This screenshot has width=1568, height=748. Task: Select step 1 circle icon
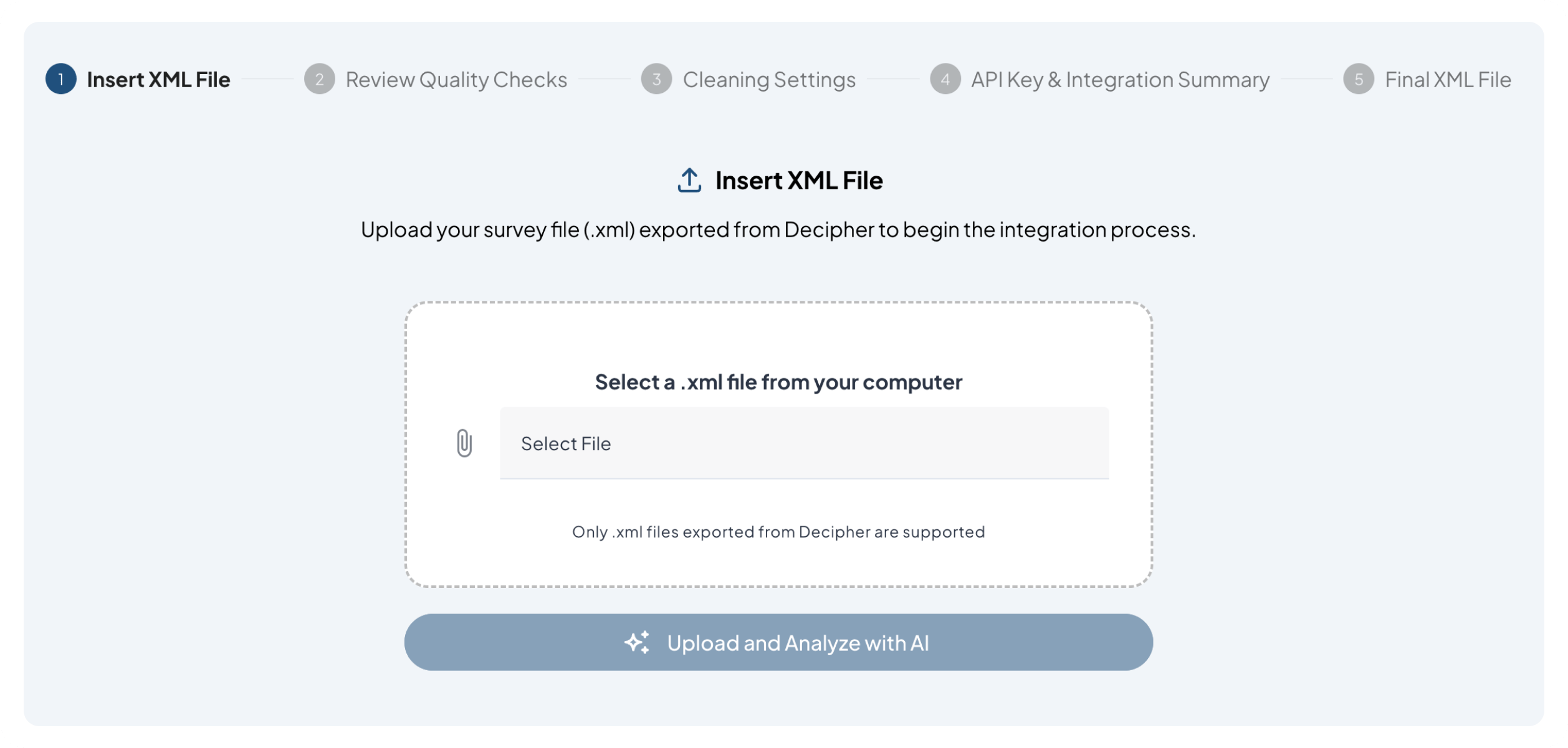click(x=61, y=79)
